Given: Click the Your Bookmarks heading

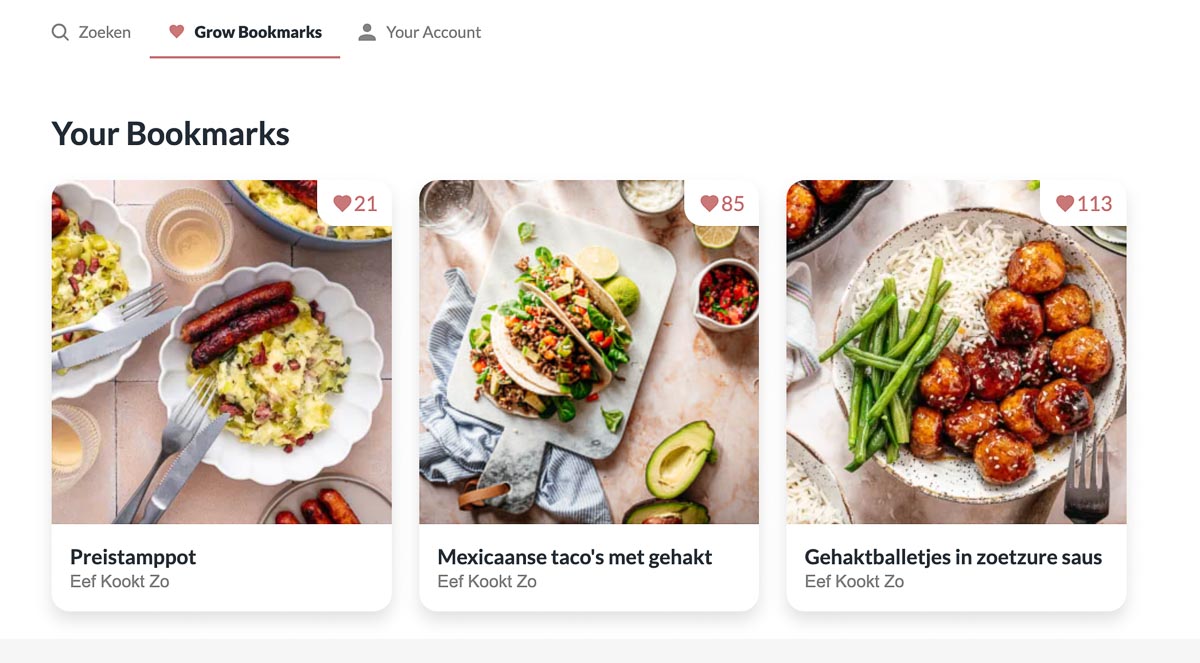Looking at the screenshot, I should tap(170, 133).
